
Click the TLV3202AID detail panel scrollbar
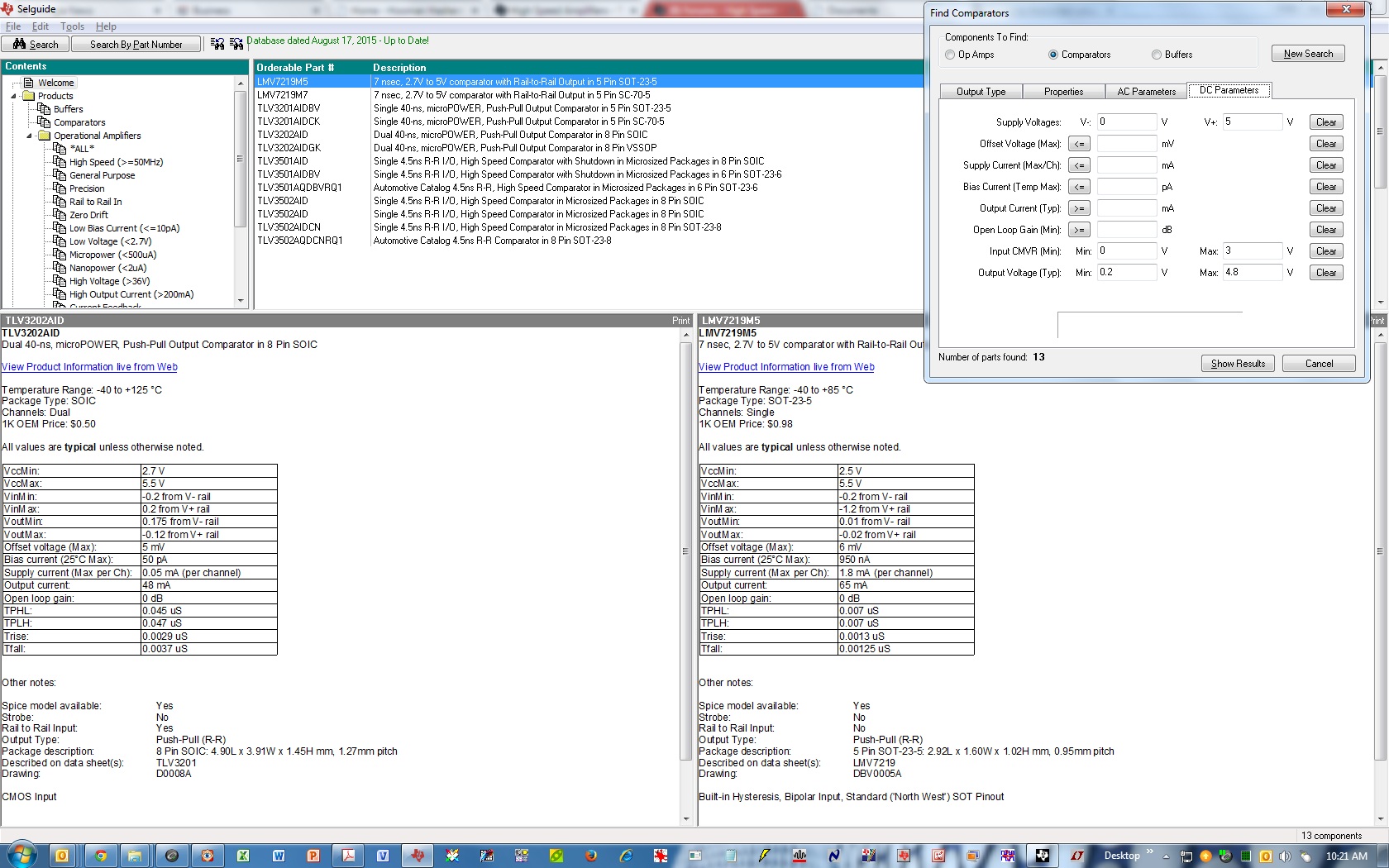(x=685, y=551)
